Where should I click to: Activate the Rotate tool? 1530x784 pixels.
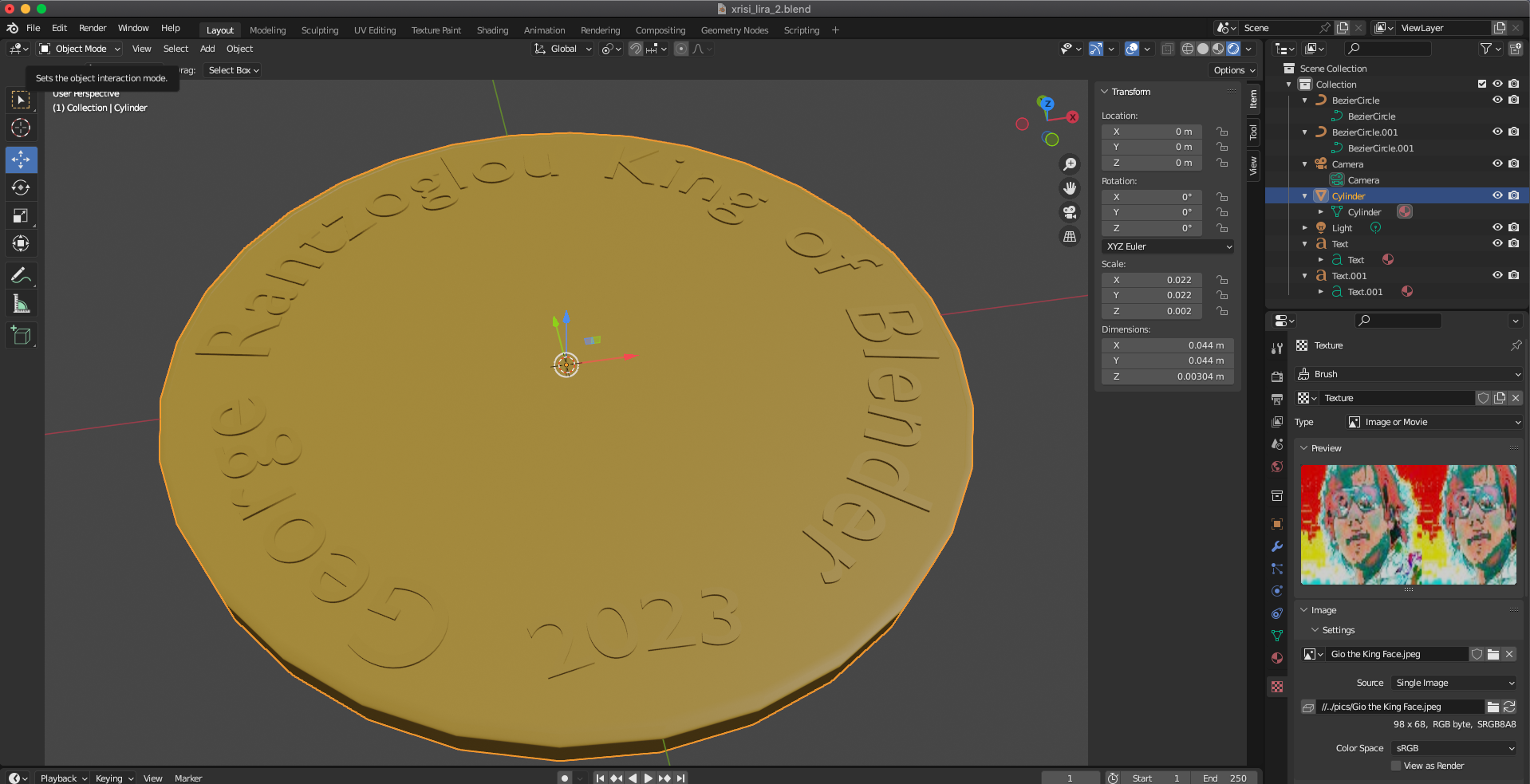[21, 187]
